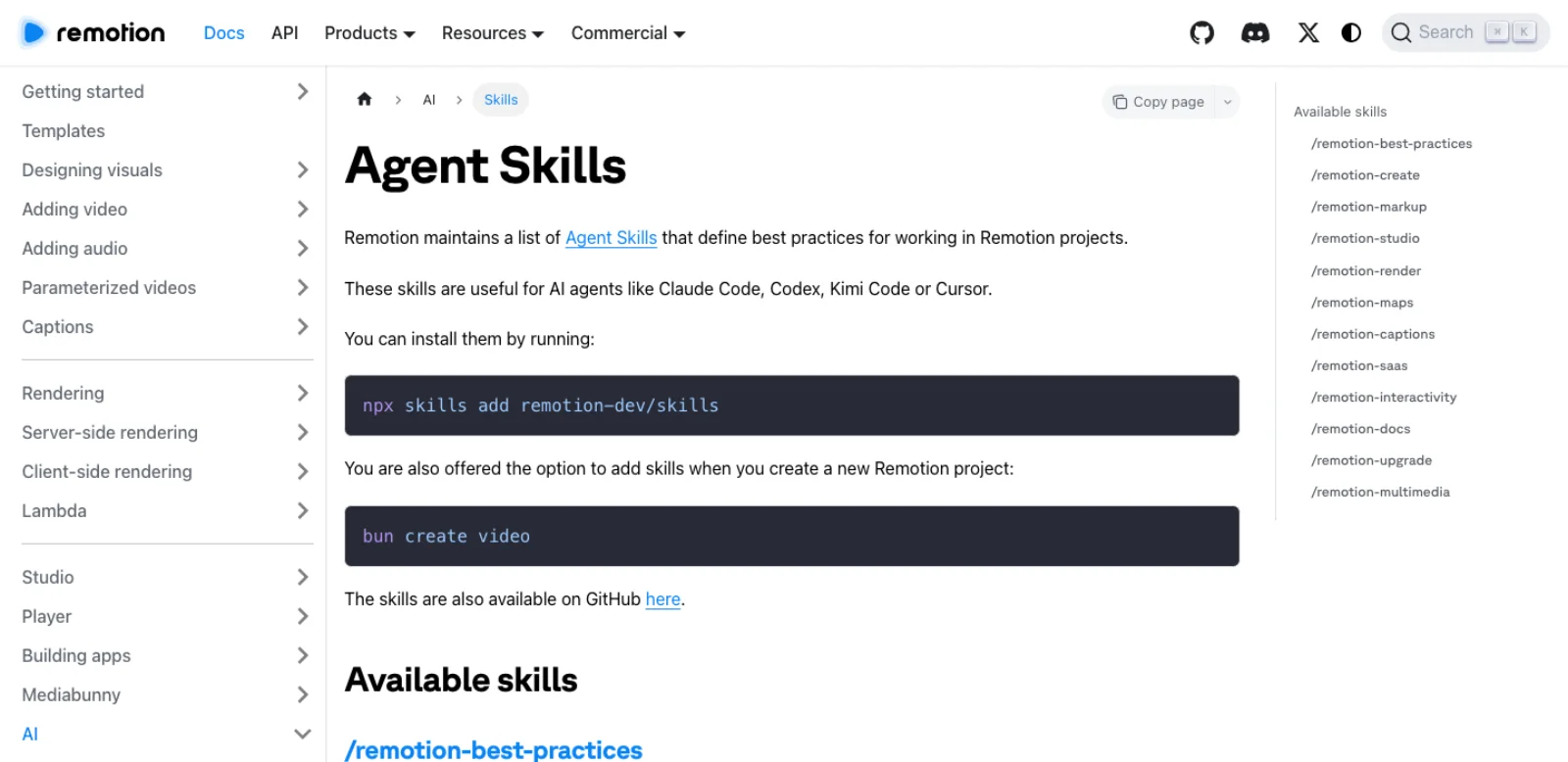Viewport: 1568px width, 762px height.
Task: Expand the Getting started chevron
Action: click(x=302, y=91)
